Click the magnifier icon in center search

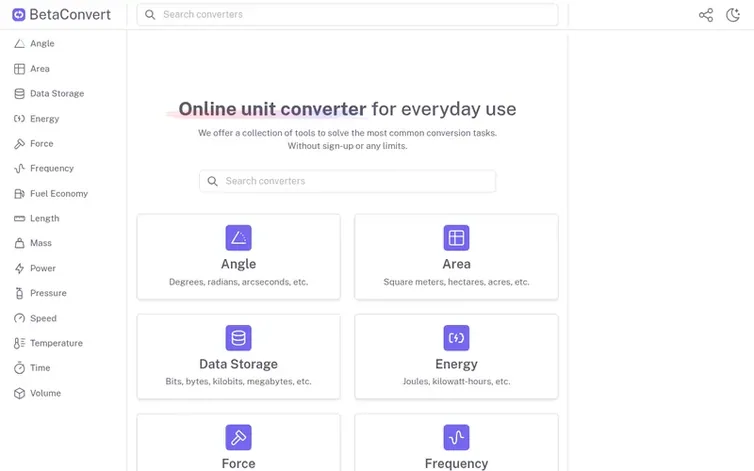click(212, 181)
